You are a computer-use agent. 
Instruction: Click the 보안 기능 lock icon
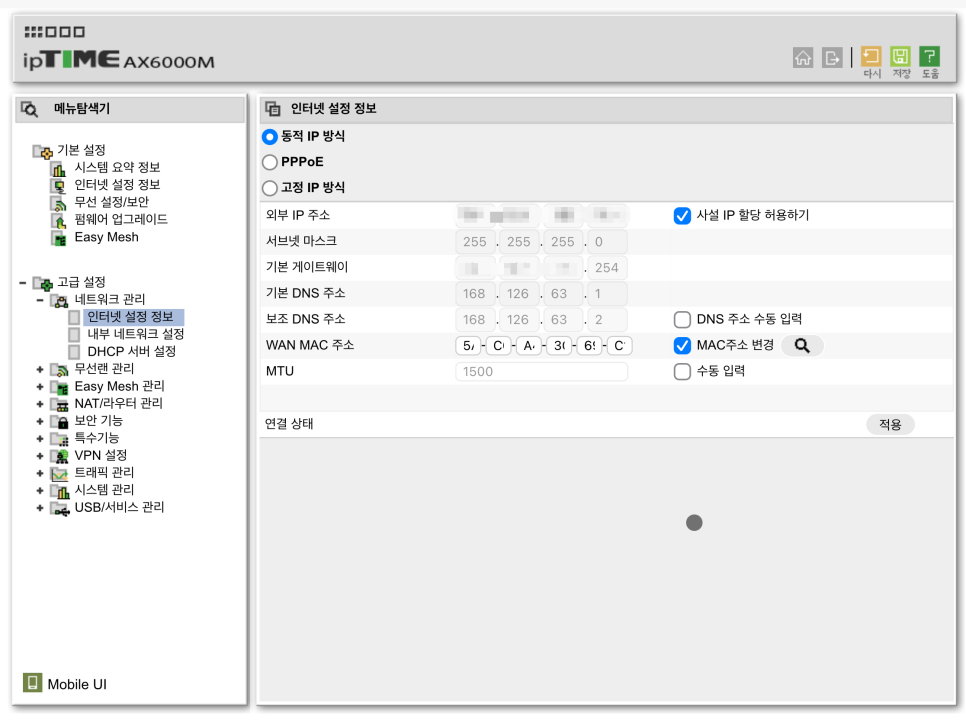[59, 421]
